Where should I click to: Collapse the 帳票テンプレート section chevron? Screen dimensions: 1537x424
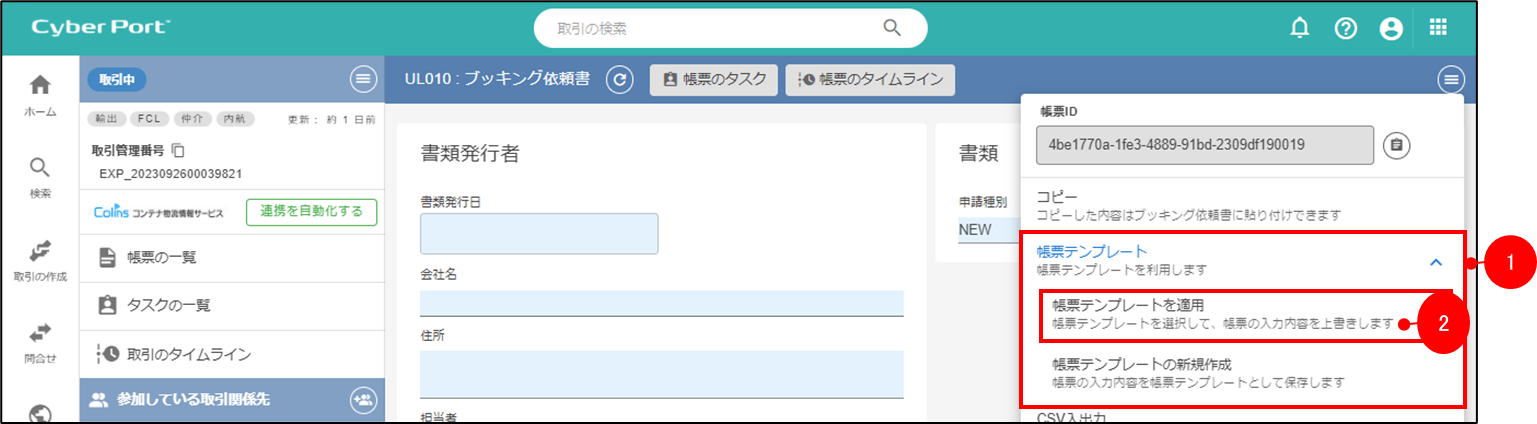click(1436, 261)
